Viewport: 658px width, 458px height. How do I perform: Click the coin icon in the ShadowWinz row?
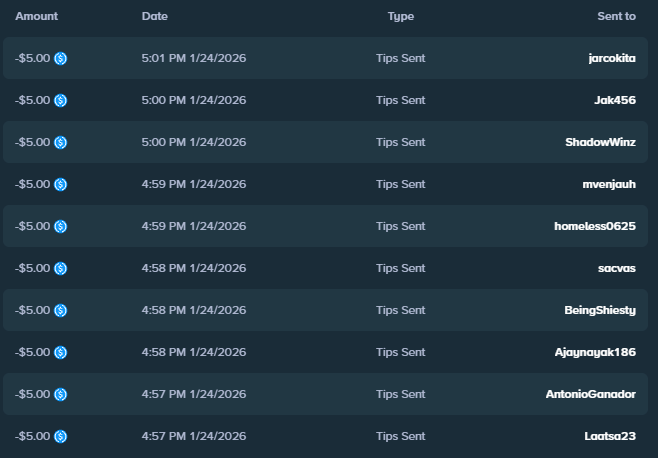coord(60,142)
